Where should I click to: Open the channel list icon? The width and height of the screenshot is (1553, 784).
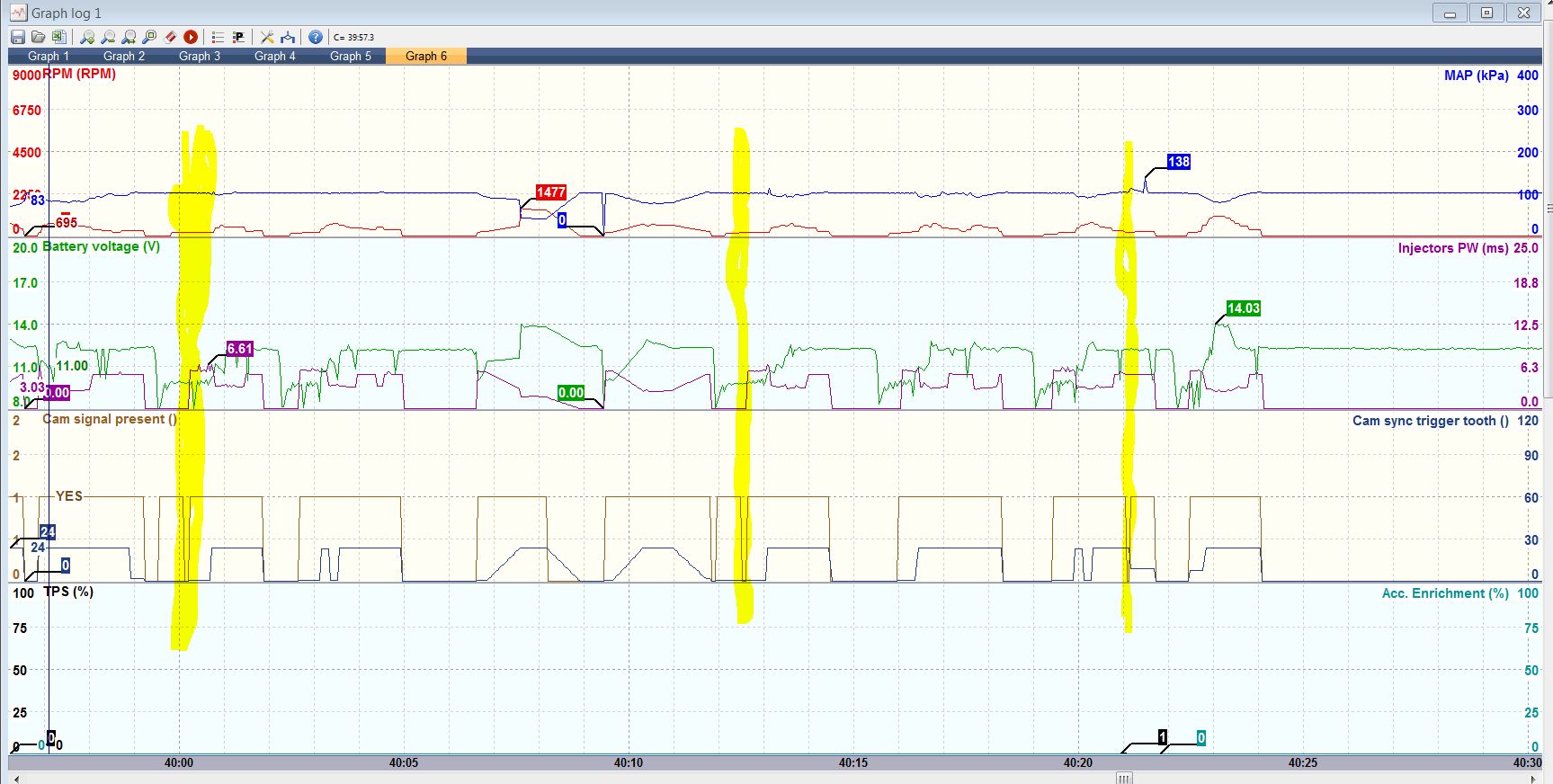[217, 37]
